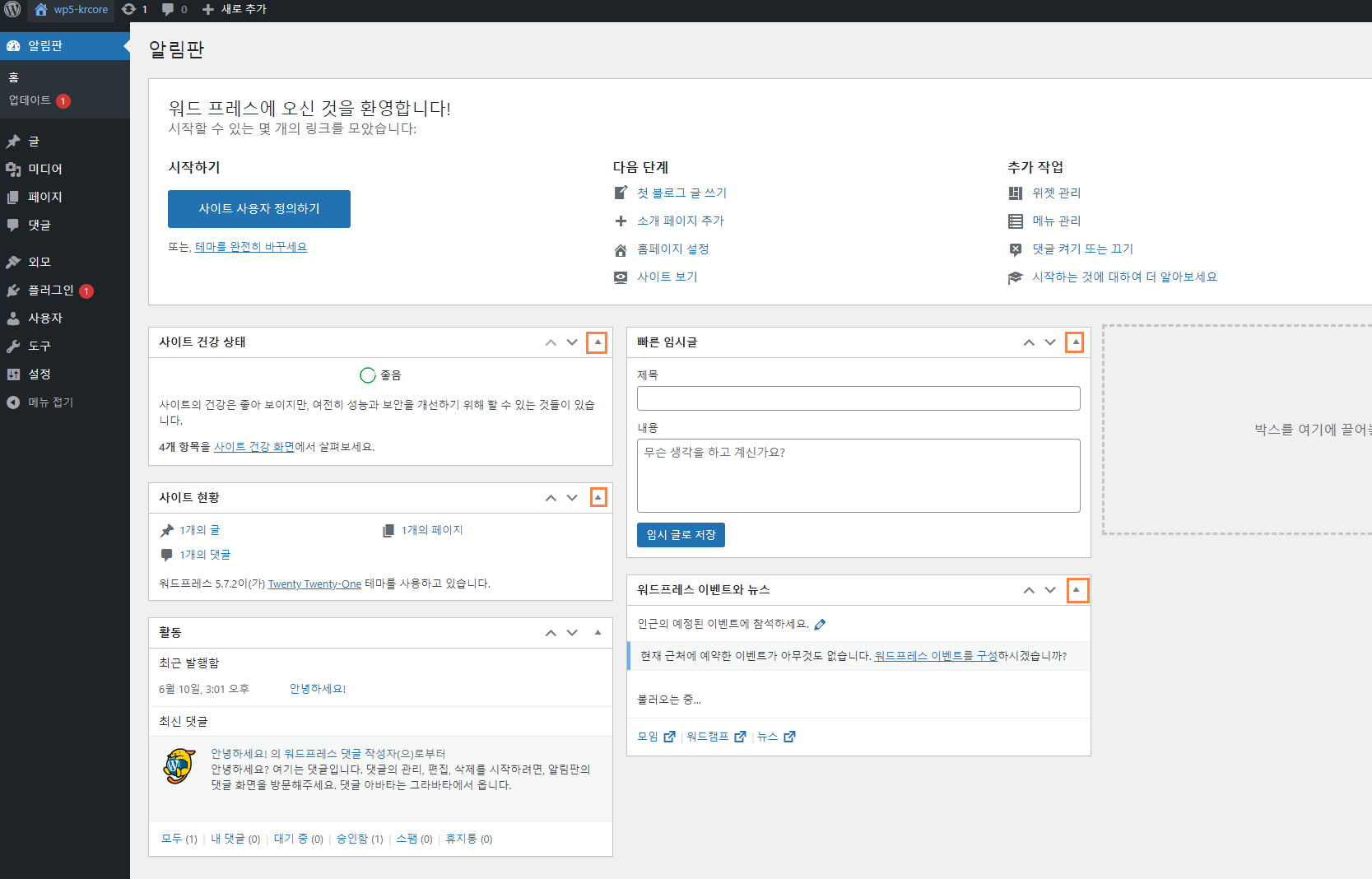
Task: Collapse the 사이트 건강 상태 panel
Action: pos(598,342)
